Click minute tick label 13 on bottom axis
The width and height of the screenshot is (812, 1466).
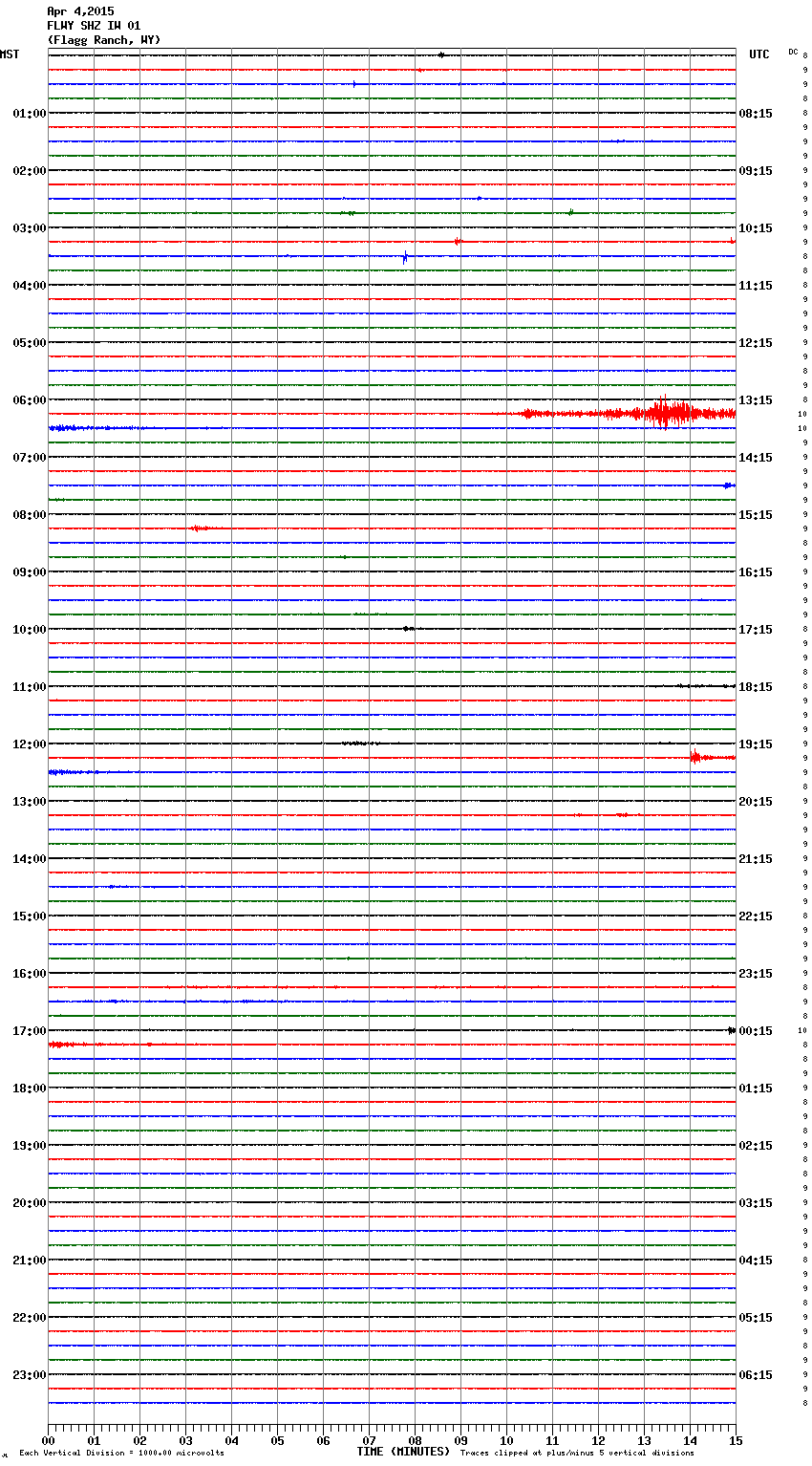click(645, 1440)
